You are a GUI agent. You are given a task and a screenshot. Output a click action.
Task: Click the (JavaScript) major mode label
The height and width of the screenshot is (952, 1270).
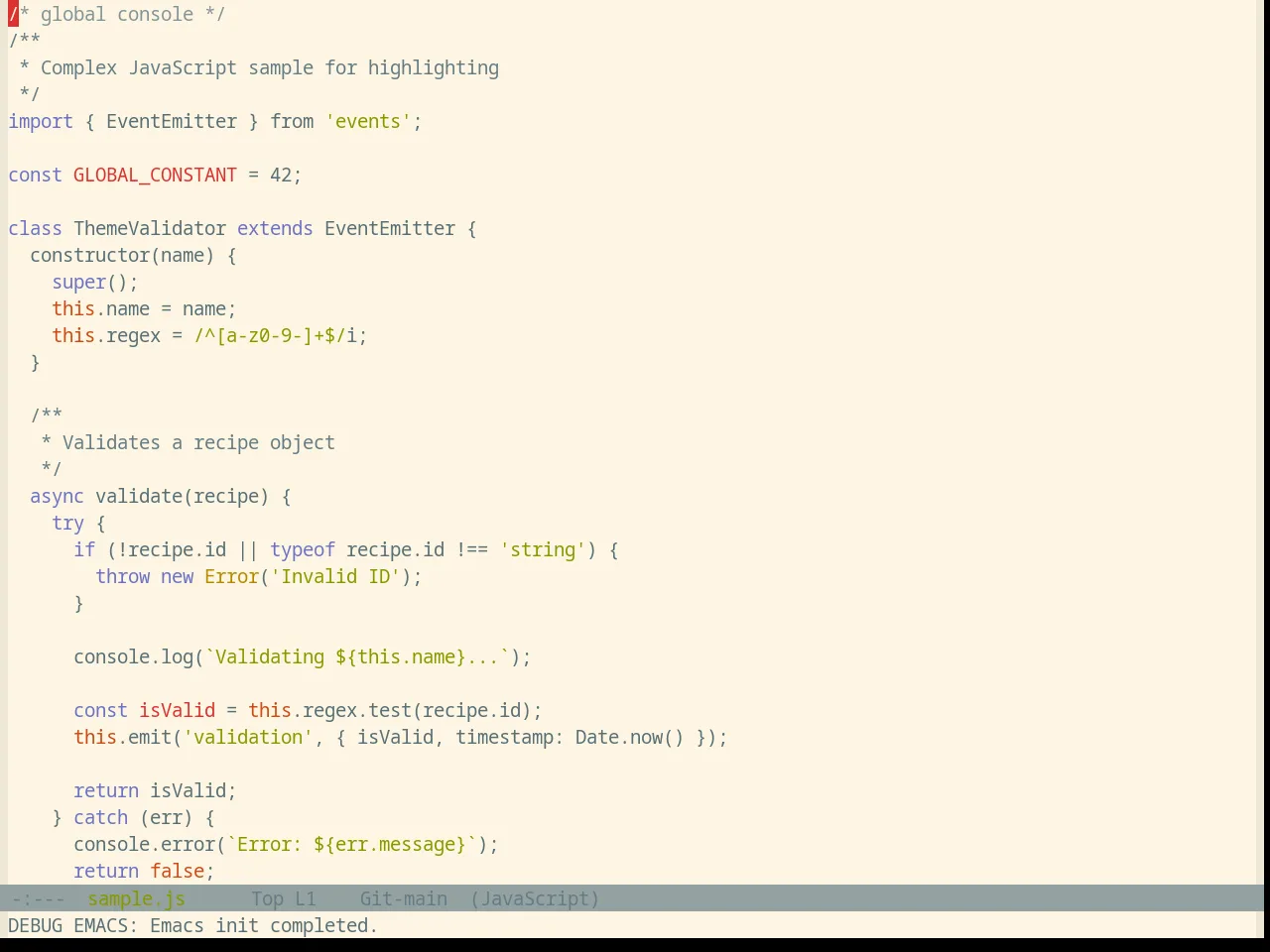pos(535,898)
